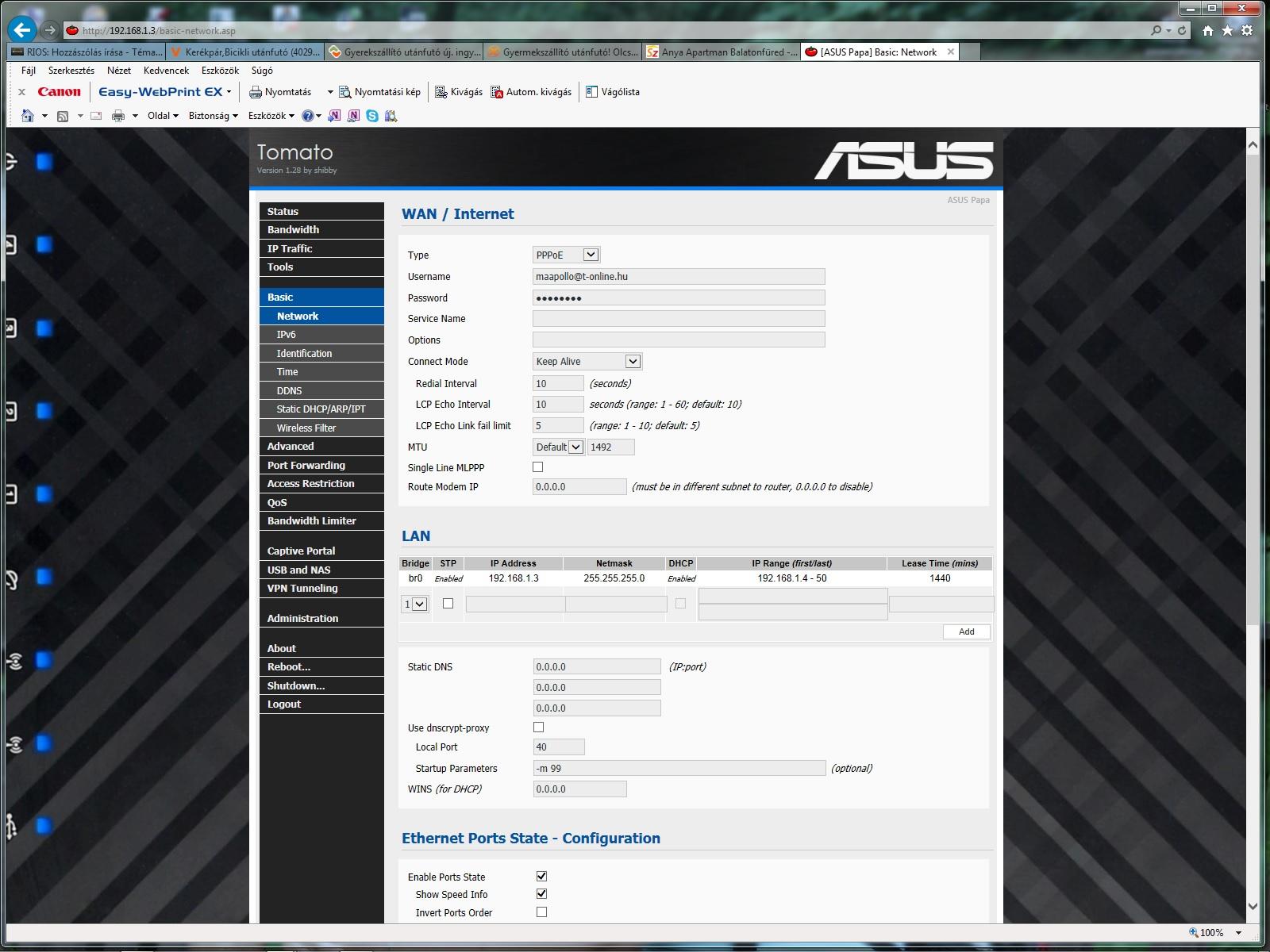Open Nyomtatási kép print preview icon

click(344, 92)
